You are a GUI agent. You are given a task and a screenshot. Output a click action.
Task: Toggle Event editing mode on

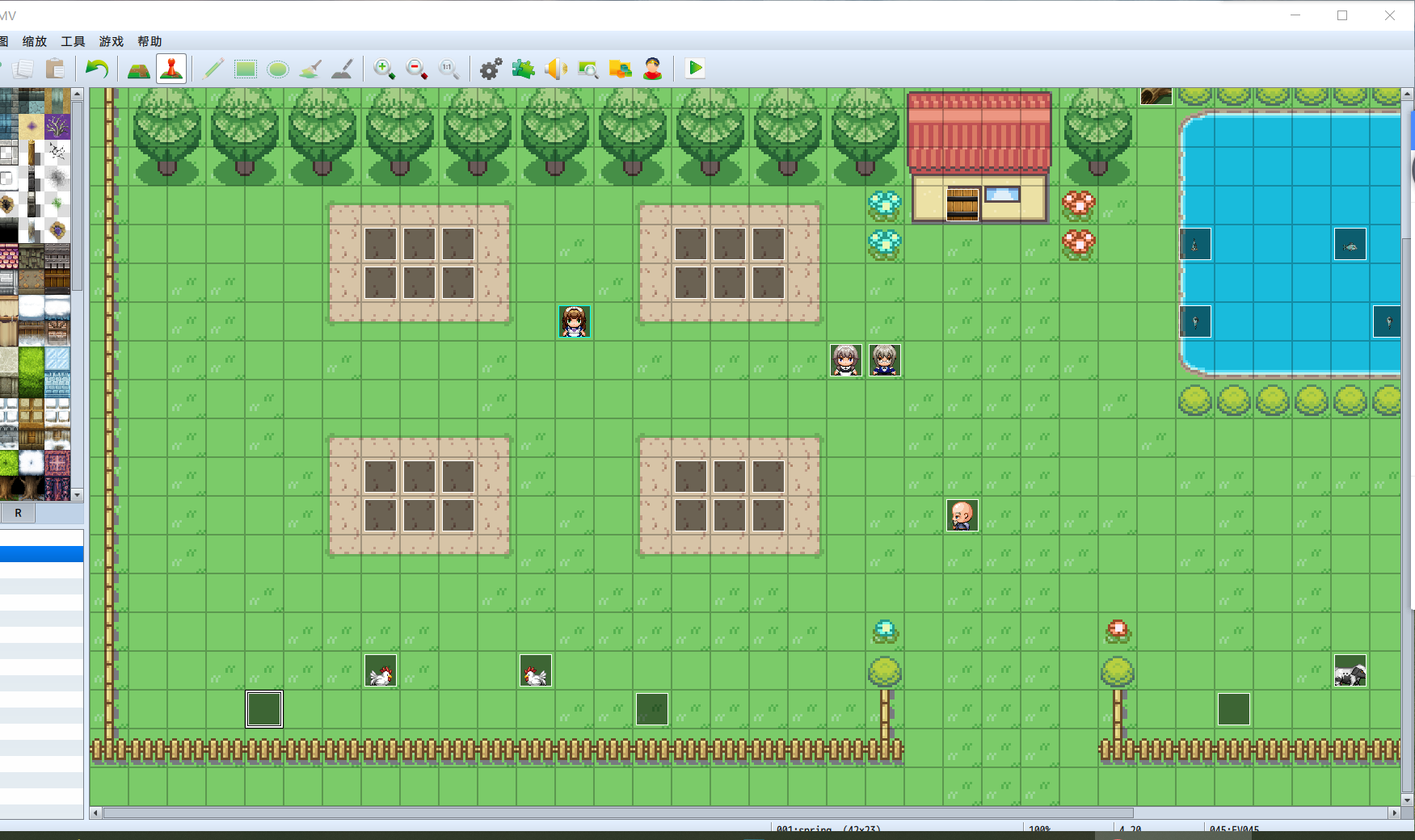[x=172, y=69]
